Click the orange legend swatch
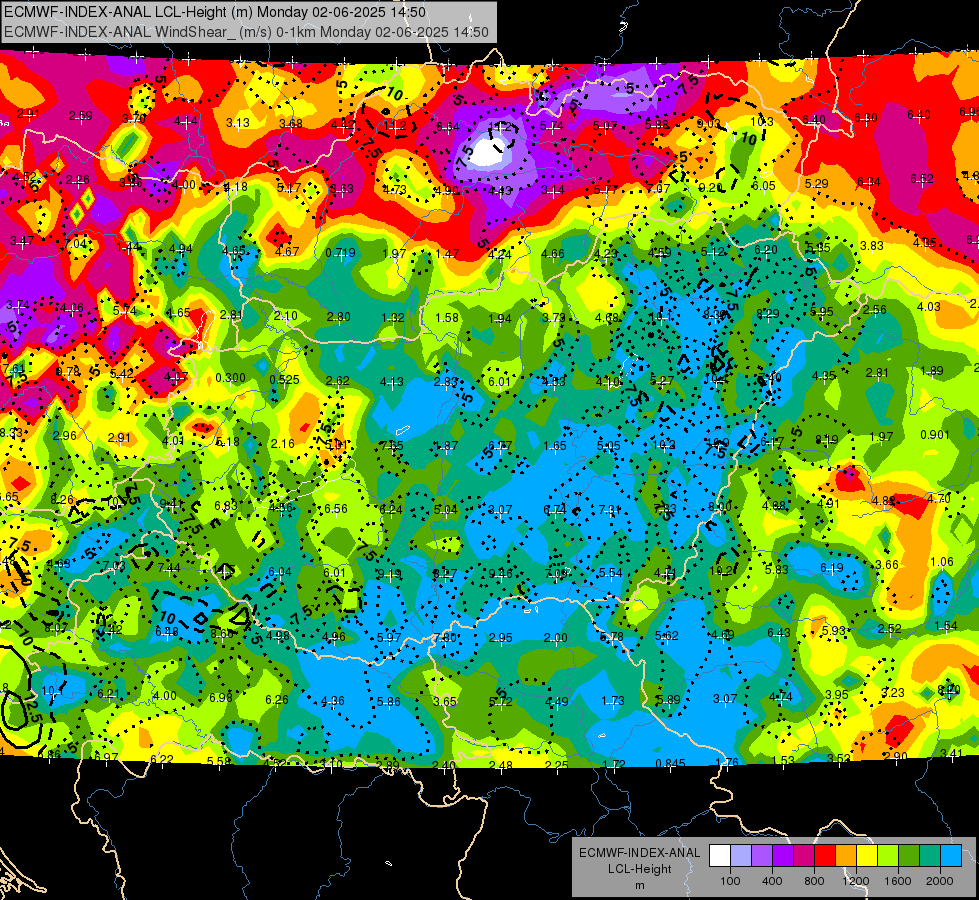This screenshot has width=979, height=900. click(846, 856)
